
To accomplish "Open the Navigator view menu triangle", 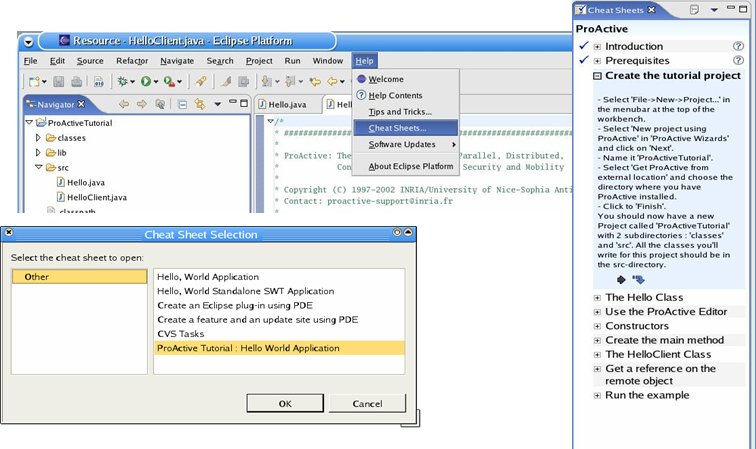I will [217, 104].
